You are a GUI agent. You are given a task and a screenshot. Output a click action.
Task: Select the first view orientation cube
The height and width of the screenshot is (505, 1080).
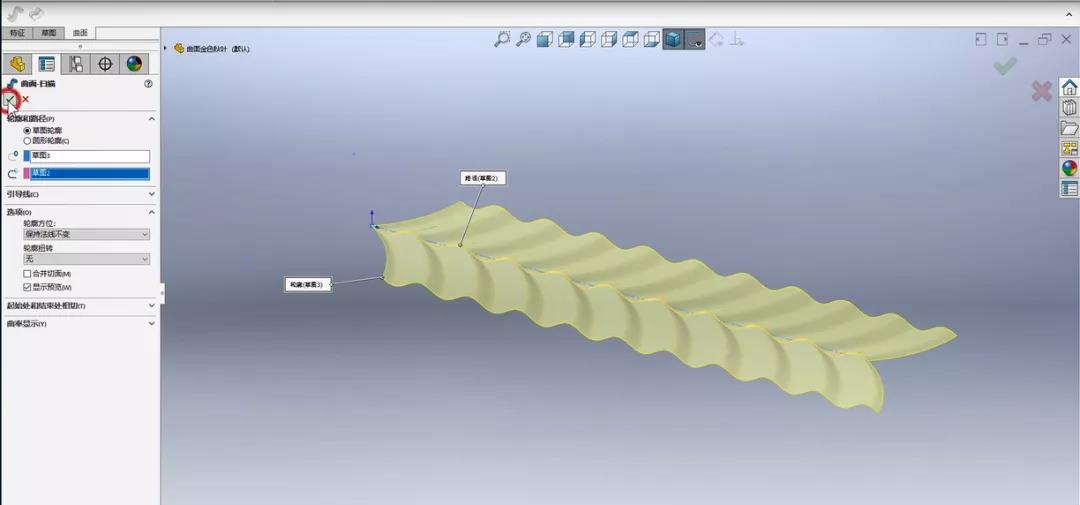pos(545,40)
